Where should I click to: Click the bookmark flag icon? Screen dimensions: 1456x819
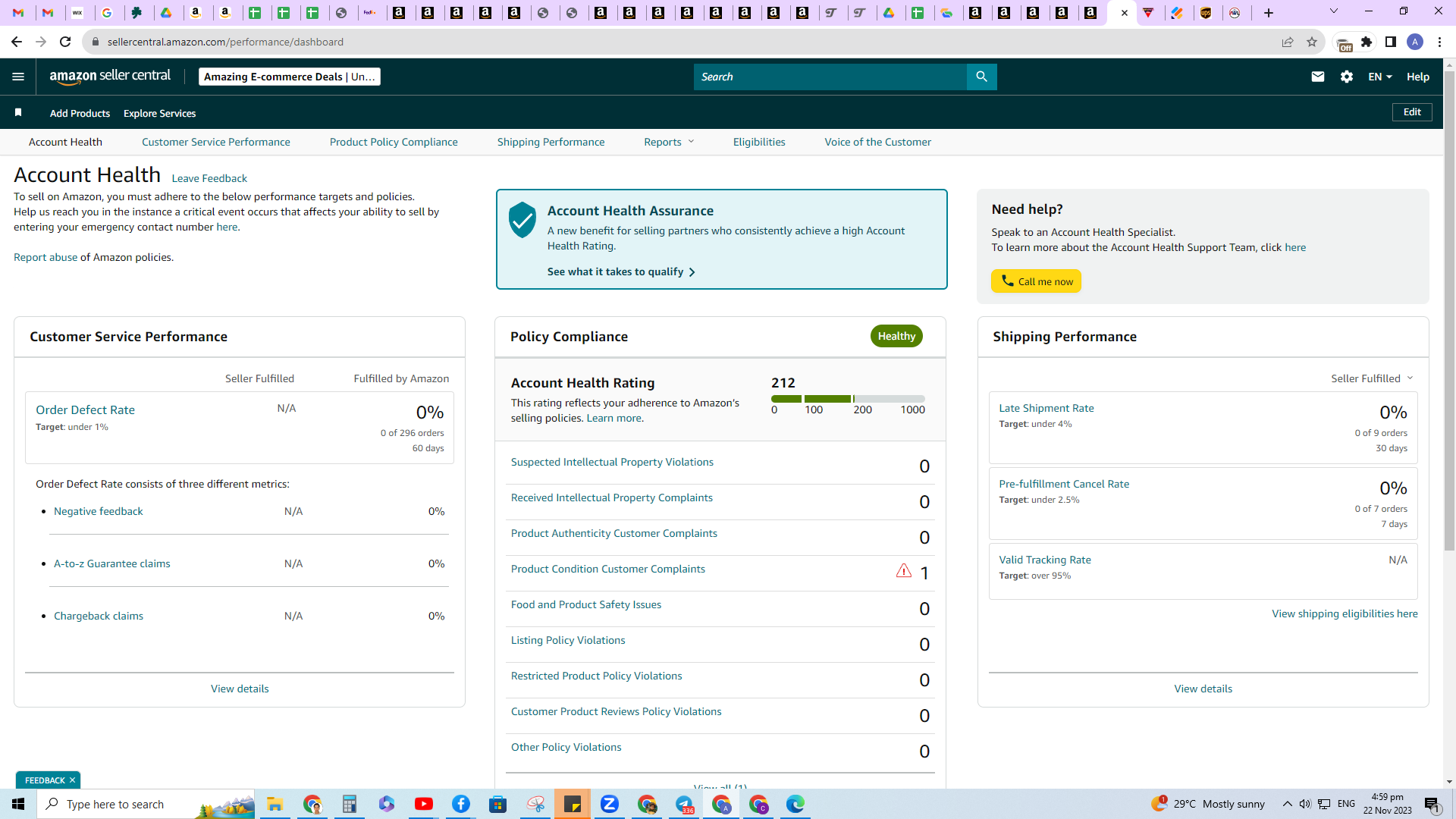coord(18,113)
